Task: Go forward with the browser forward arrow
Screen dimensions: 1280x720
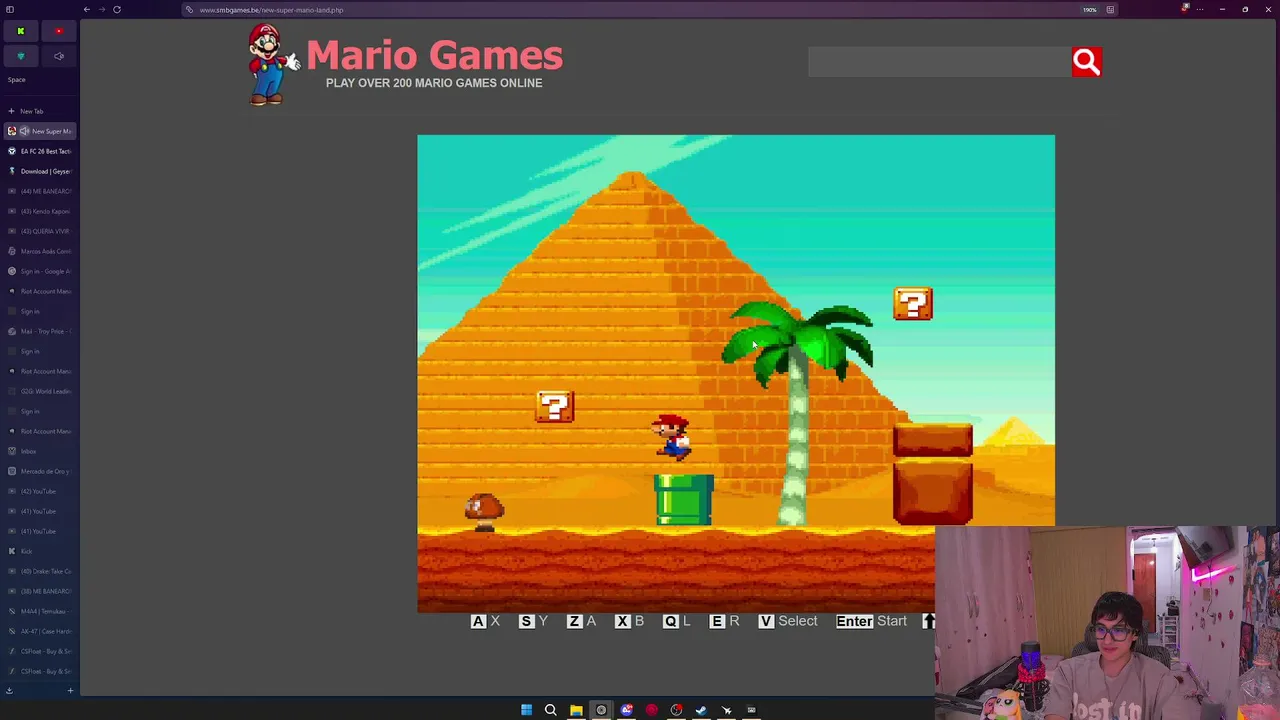Action: coord(102,10)
